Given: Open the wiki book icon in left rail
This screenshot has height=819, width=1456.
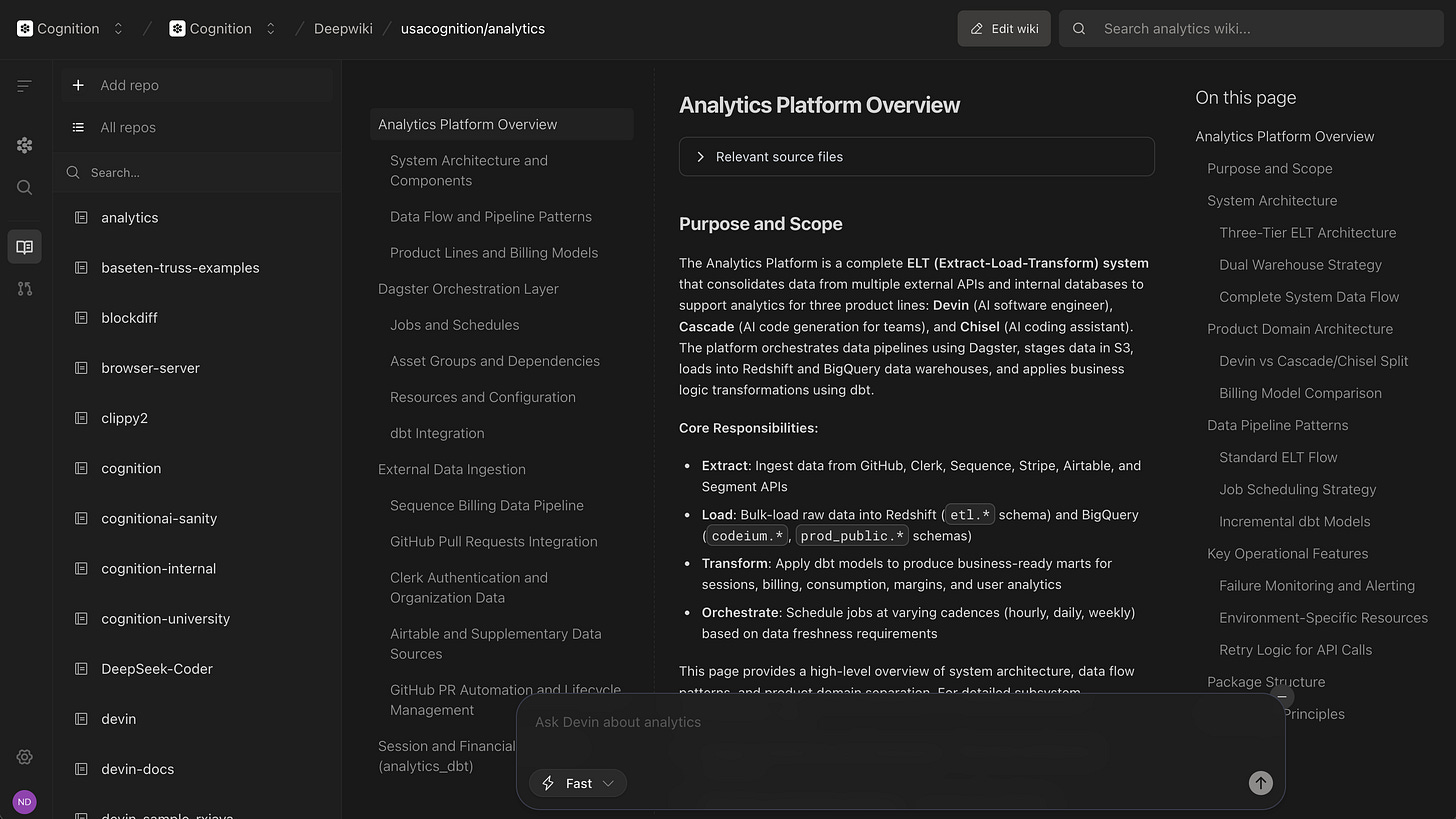Looking at the screenshot, I should (x=25, y=247).
